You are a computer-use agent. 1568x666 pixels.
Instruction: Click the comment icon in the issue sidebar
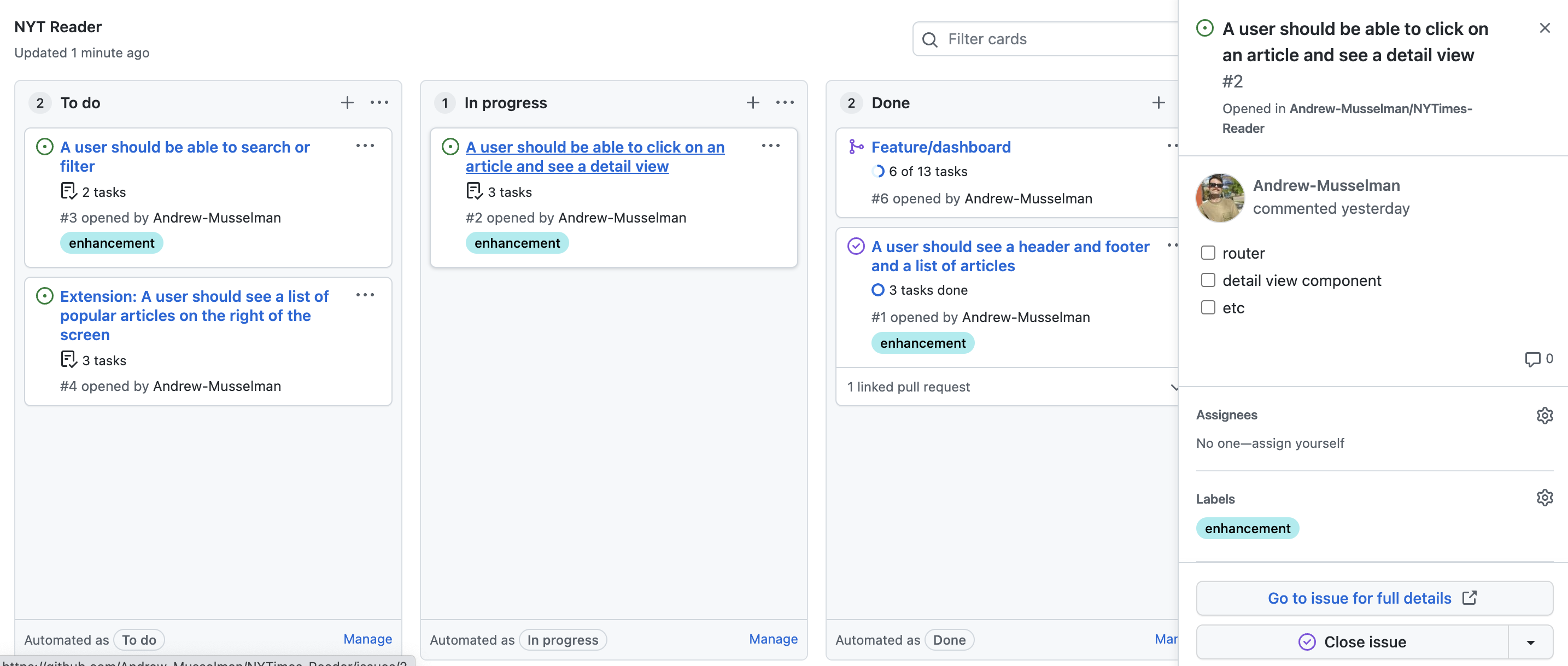(1534, 359)
